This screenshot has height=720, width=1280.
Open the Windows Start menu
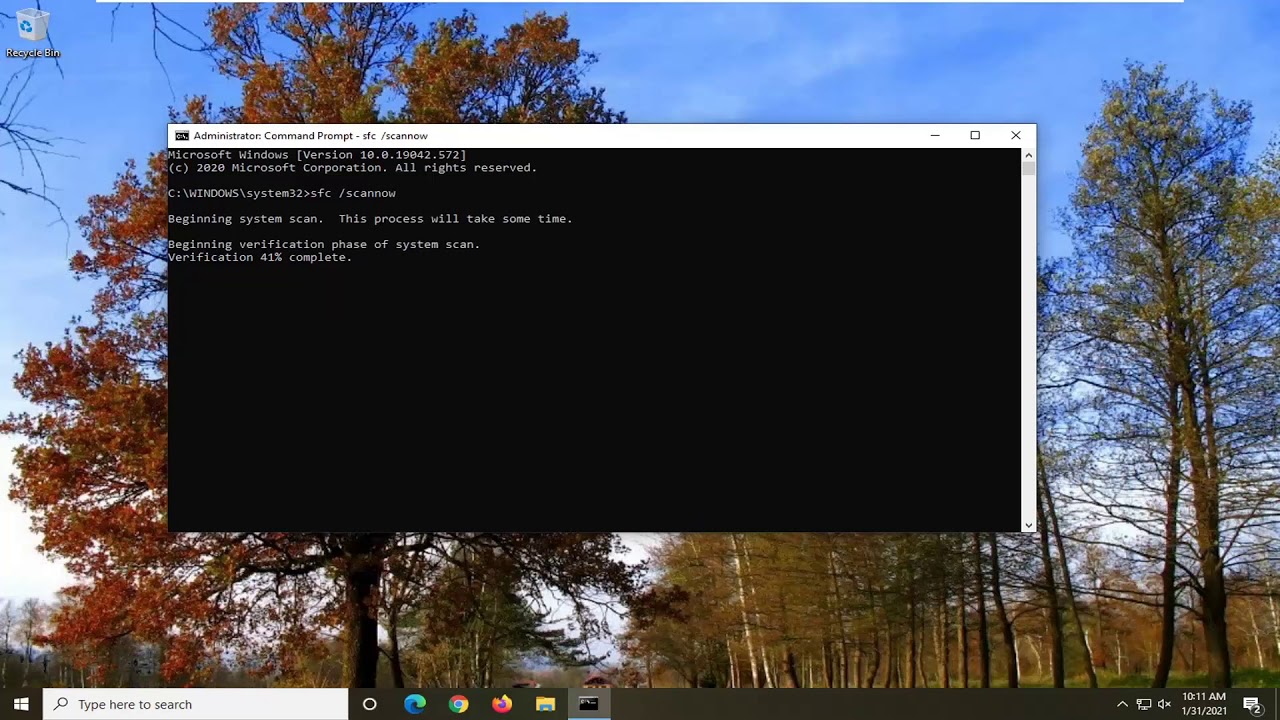tap(21, 704)
